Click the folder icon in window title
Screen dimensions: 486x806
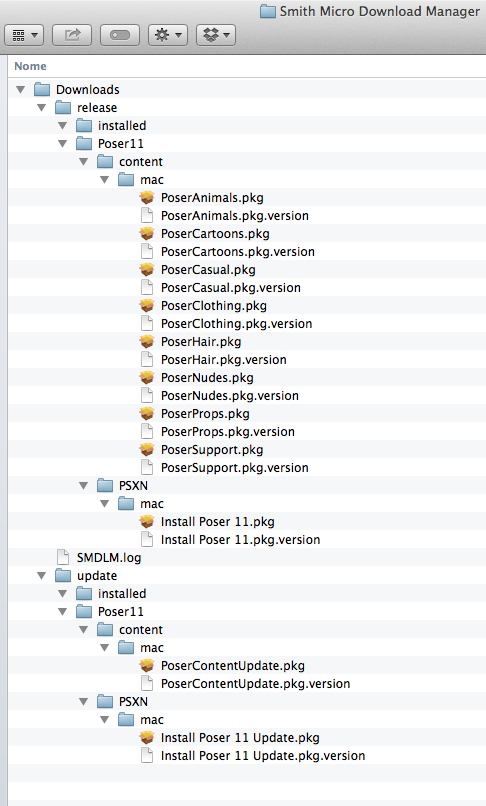(267, 11)
